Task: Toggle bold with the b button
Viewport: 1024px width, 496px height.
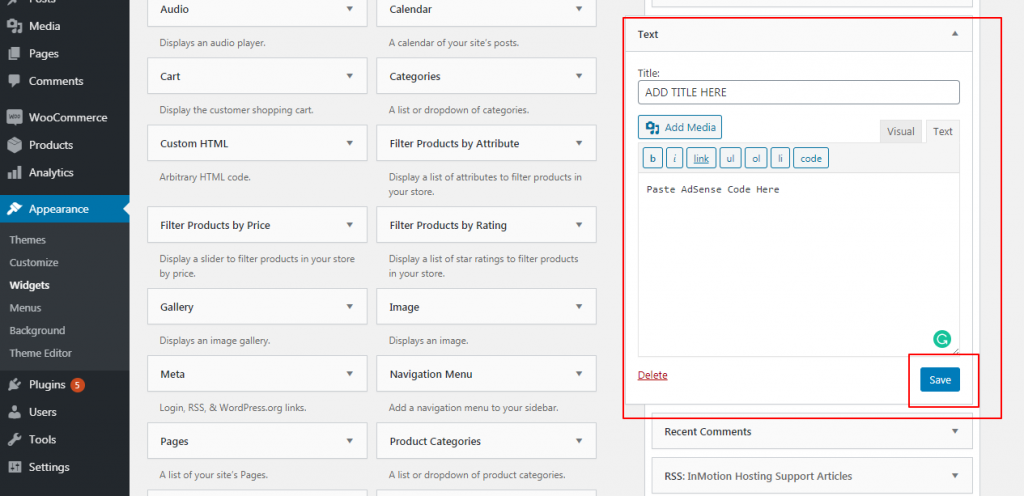Action: click(x=652, y=158)
